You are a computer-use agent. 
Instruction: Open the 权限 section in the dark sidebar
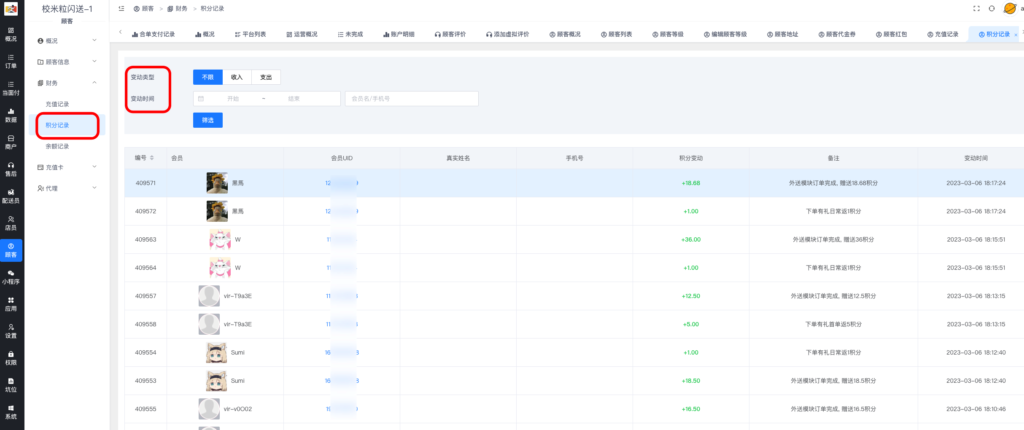click(11, 357)
